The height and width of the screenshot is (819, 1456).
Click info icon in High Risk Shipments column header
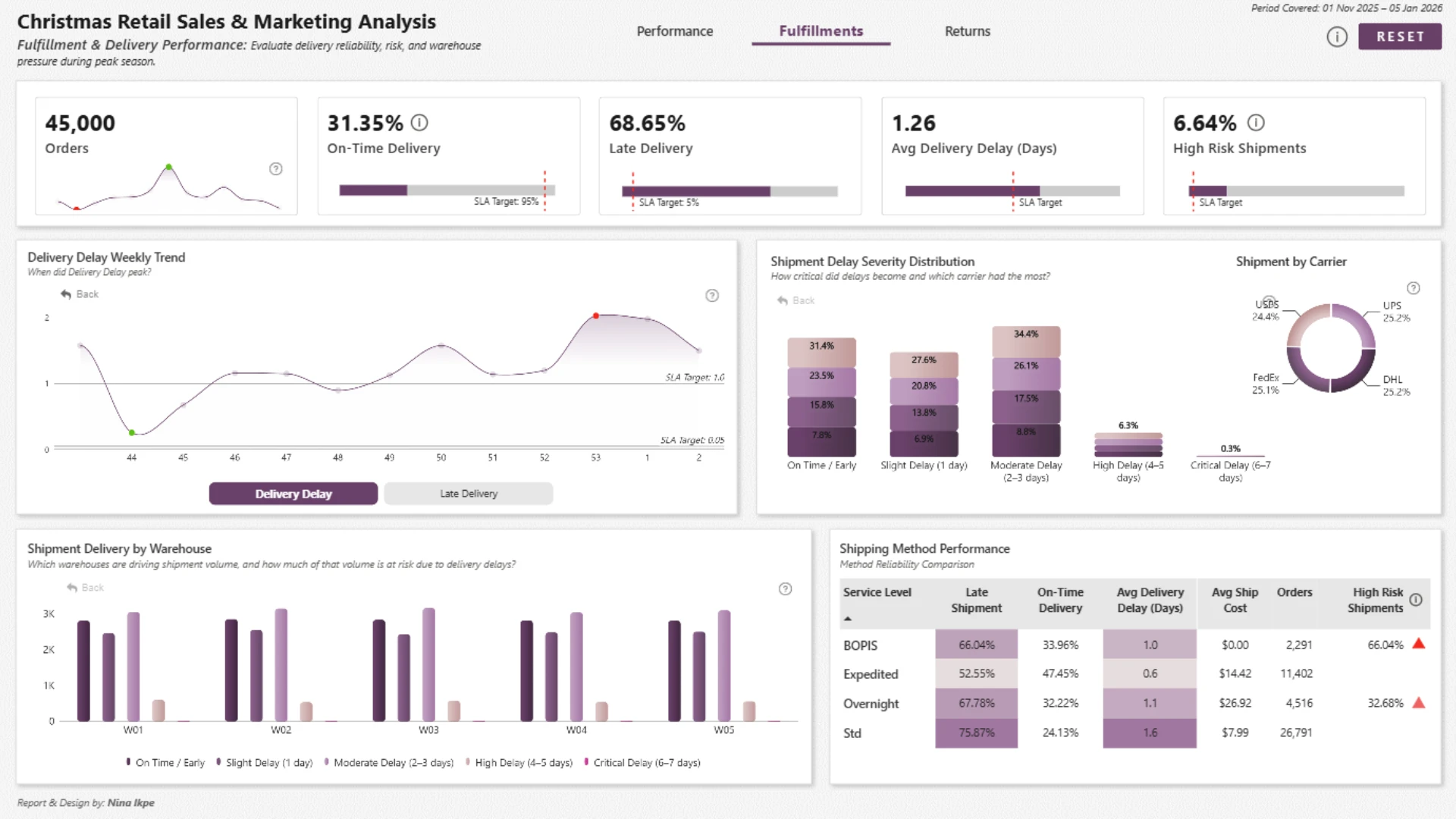[x=1416, y=600]
